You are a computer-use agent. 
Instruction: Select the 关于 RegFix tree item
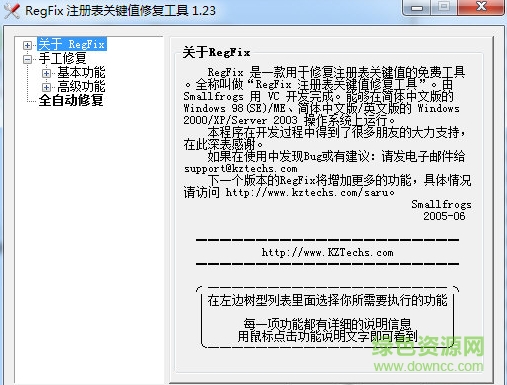click(x=72, y=44)
